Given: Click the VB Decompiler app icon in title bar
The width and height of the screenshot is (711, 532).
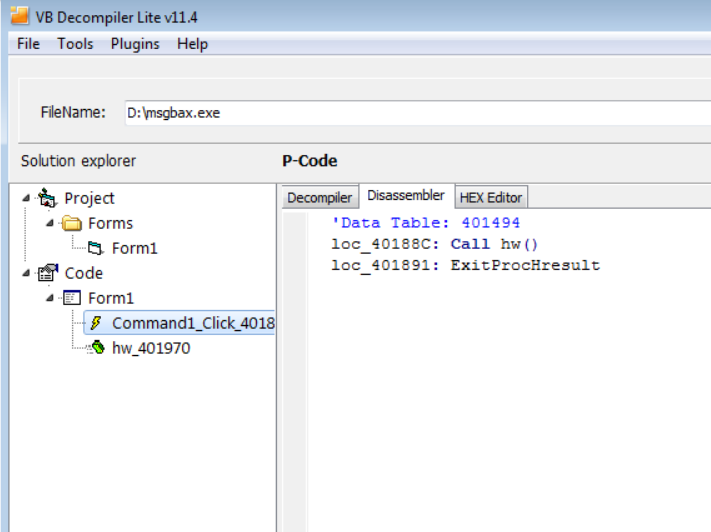Looking at the screenshot, I should pos(19,17).
